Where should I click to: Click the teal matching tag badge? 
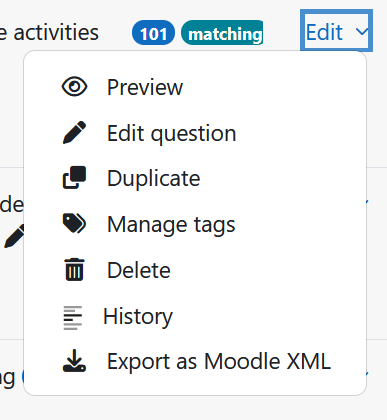click(x=222, y=33)
